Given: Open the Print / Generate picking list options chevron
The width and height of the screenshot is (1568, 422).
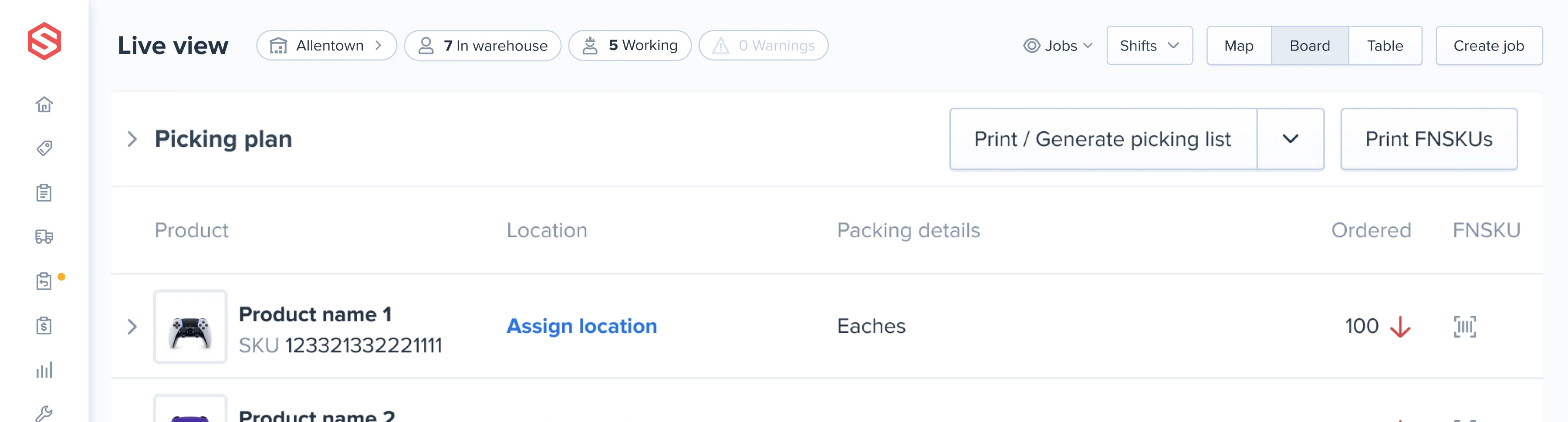Looking at the screenshot, I should click(x=1291, y=139).
